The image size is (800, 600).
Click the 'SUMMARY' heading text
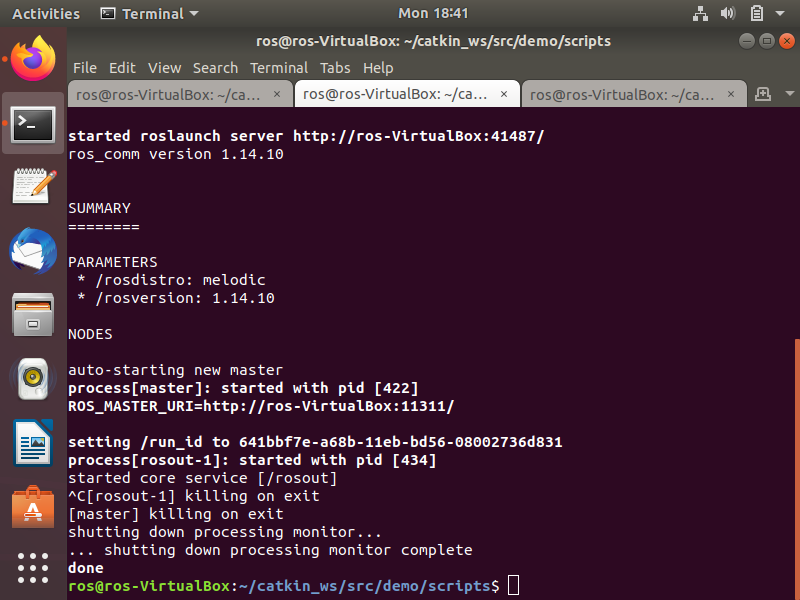click(99, 208)
